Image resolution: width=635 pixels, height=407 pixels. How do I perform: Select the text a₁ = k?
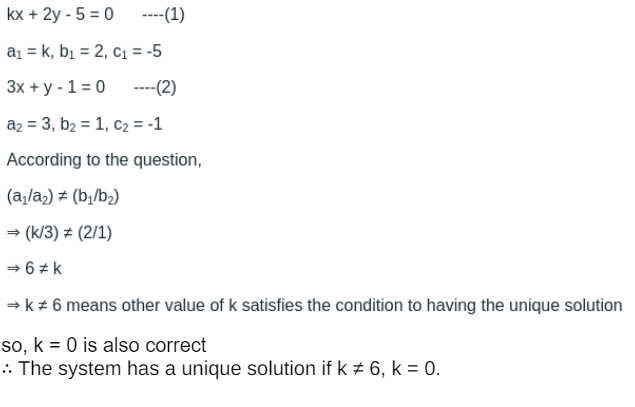(x=27, y=51)
